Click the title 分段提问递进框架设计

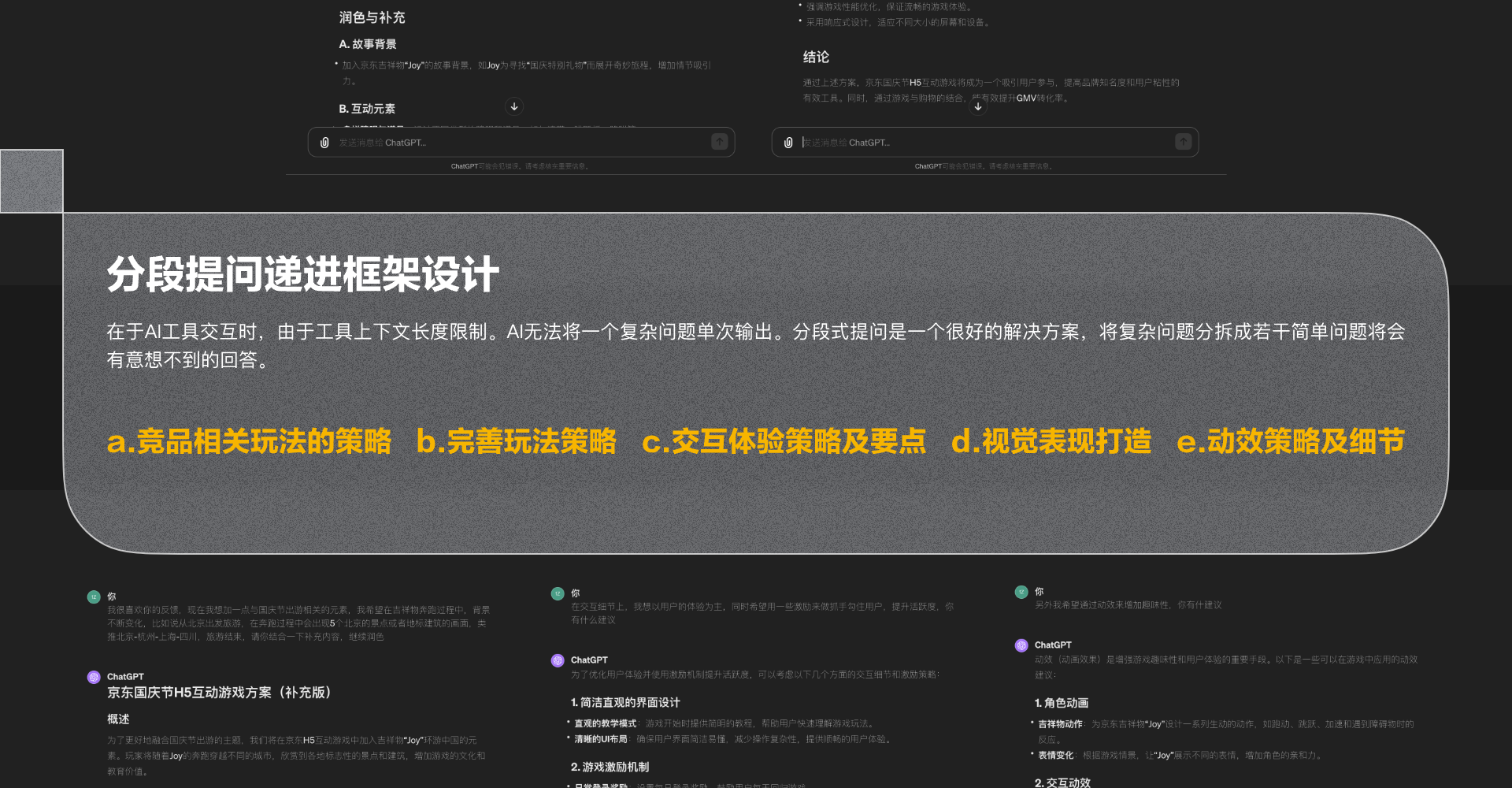click(303, 274)
